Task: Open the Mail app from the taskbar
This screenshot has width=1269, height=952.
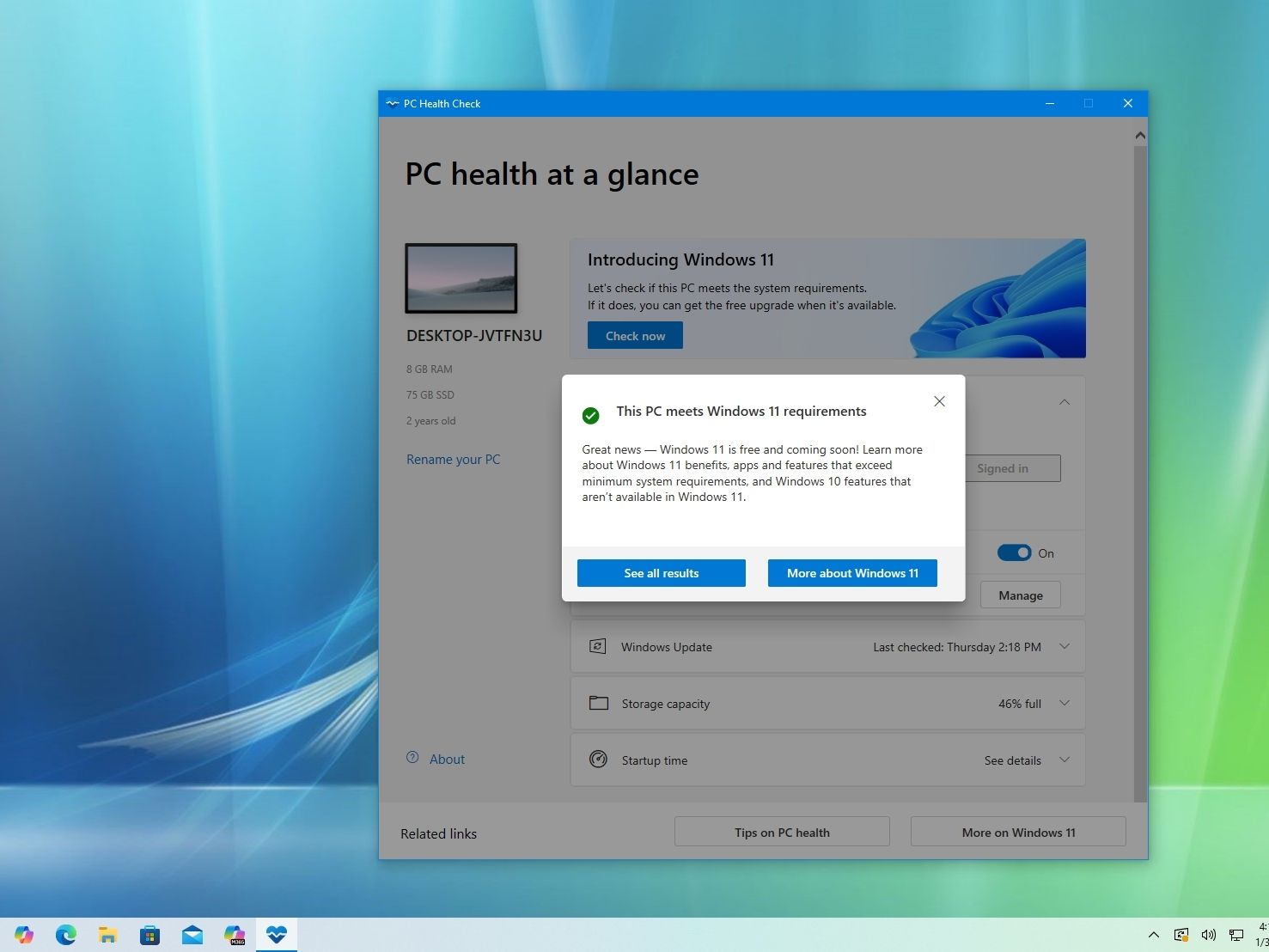Action: [x=192, y=934]
